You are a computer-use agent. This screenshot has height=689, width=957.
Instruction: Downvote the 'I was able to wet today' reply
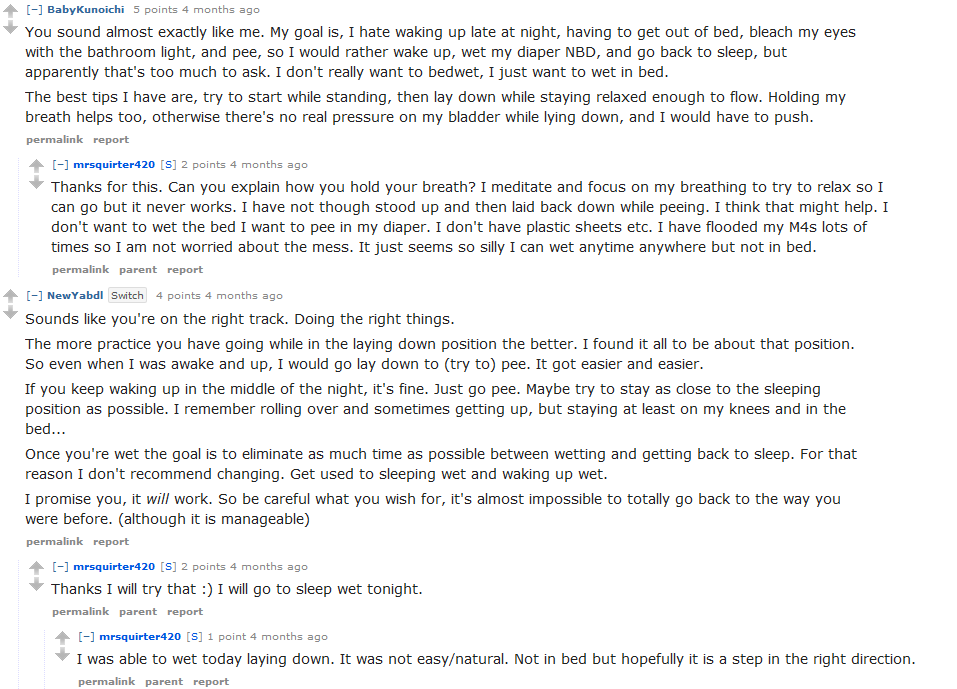click(62, 654)
